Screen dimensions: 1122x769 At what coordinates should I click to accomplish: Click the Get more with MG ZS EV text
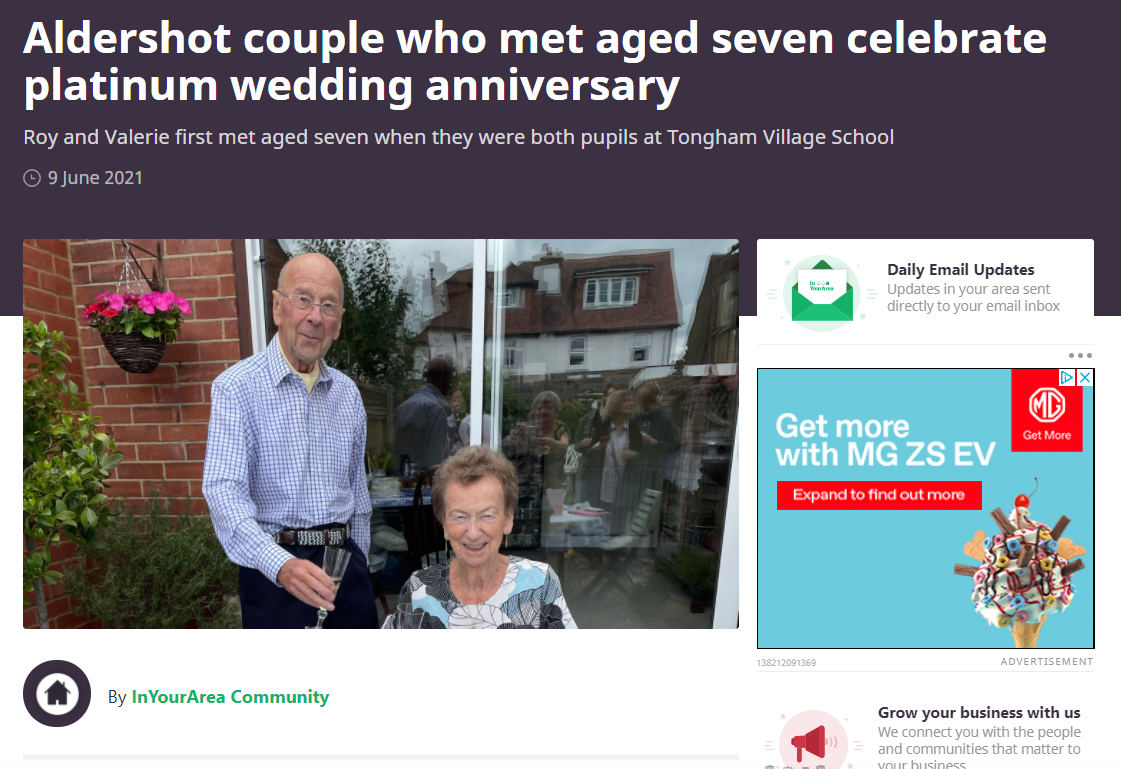[885, 440]
